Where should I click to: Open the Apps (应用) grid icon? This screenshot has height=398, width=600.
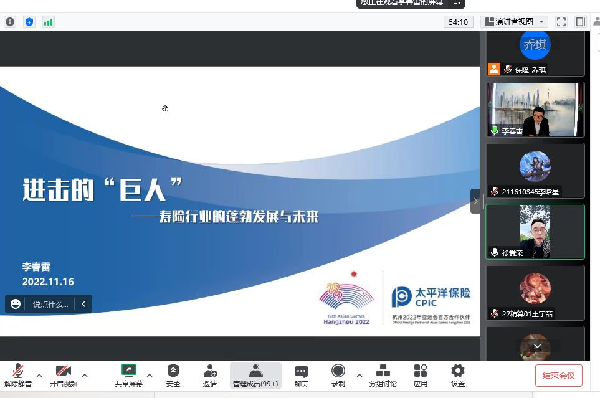pyautogui.click(x=420, y=375)
